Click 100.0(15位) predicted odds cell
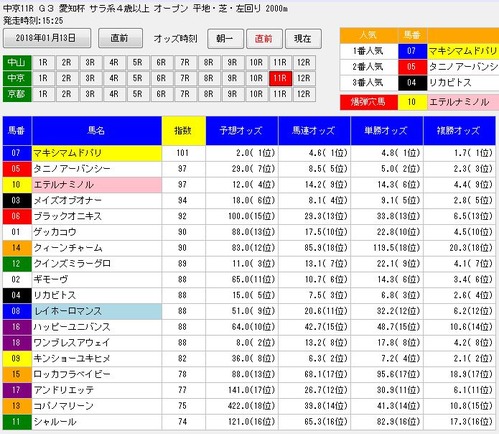The width and height of the screenshot is (499, 434). coord(242,216)
